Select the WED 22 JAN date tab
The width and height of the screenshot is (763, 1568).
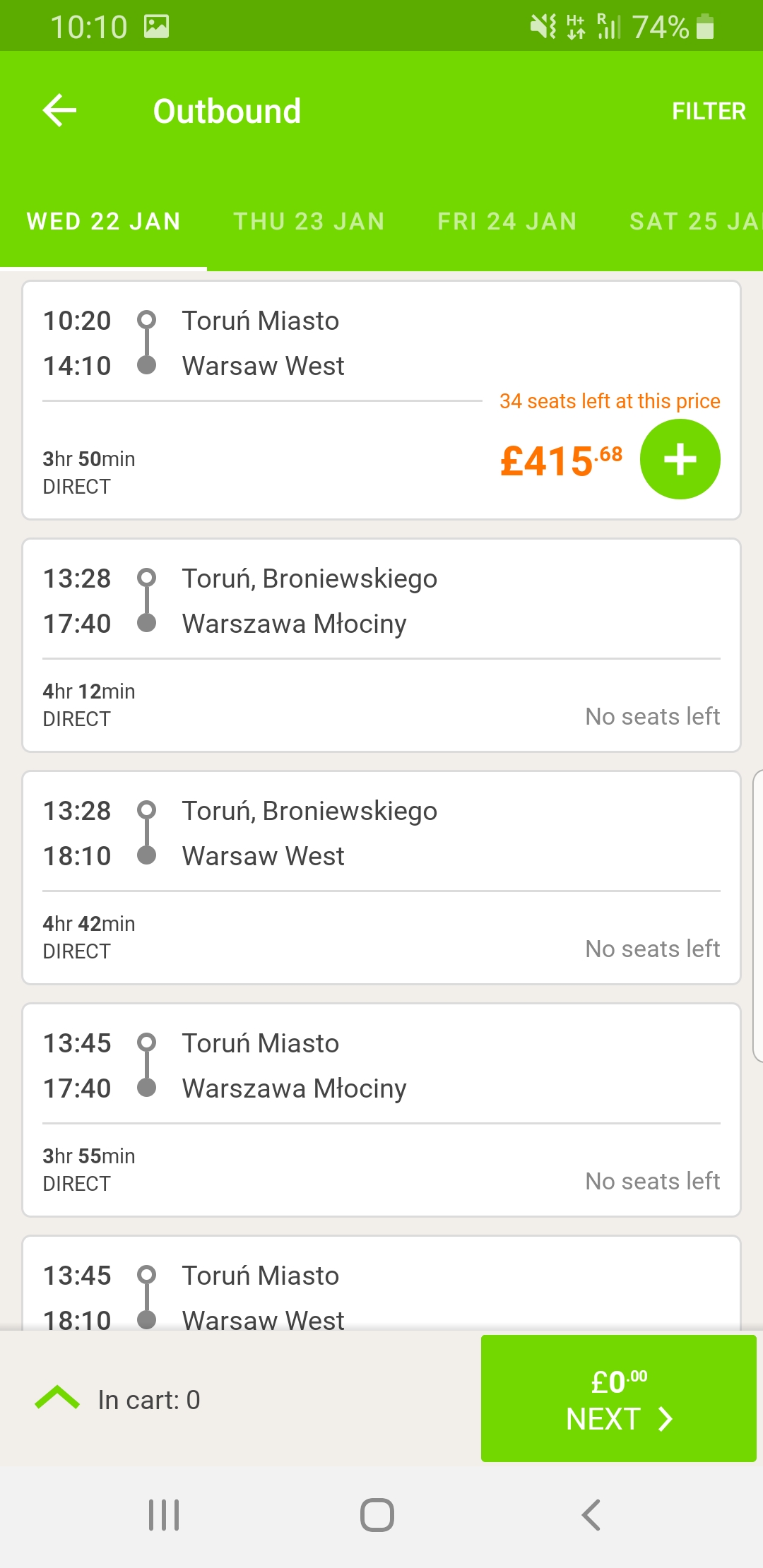(x=103, y=221)
